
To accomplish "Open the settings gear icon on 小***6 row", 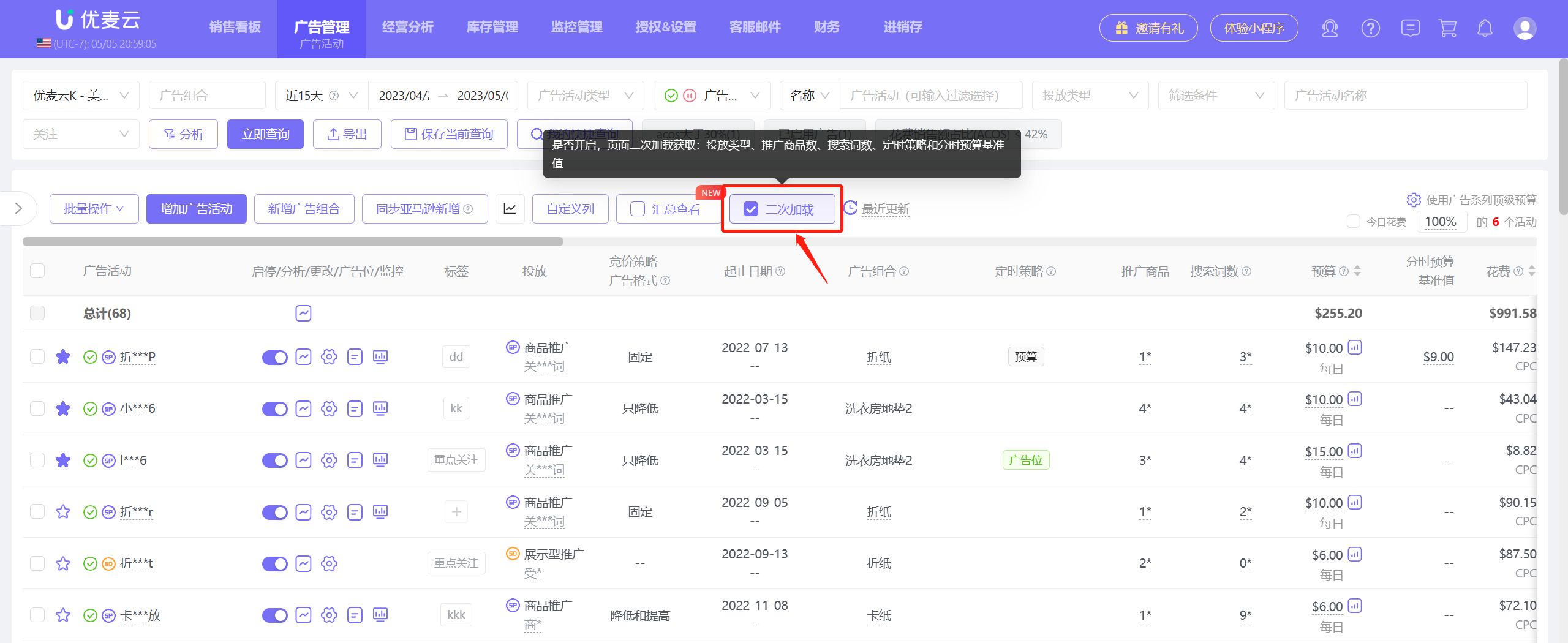I will (329, 408).
